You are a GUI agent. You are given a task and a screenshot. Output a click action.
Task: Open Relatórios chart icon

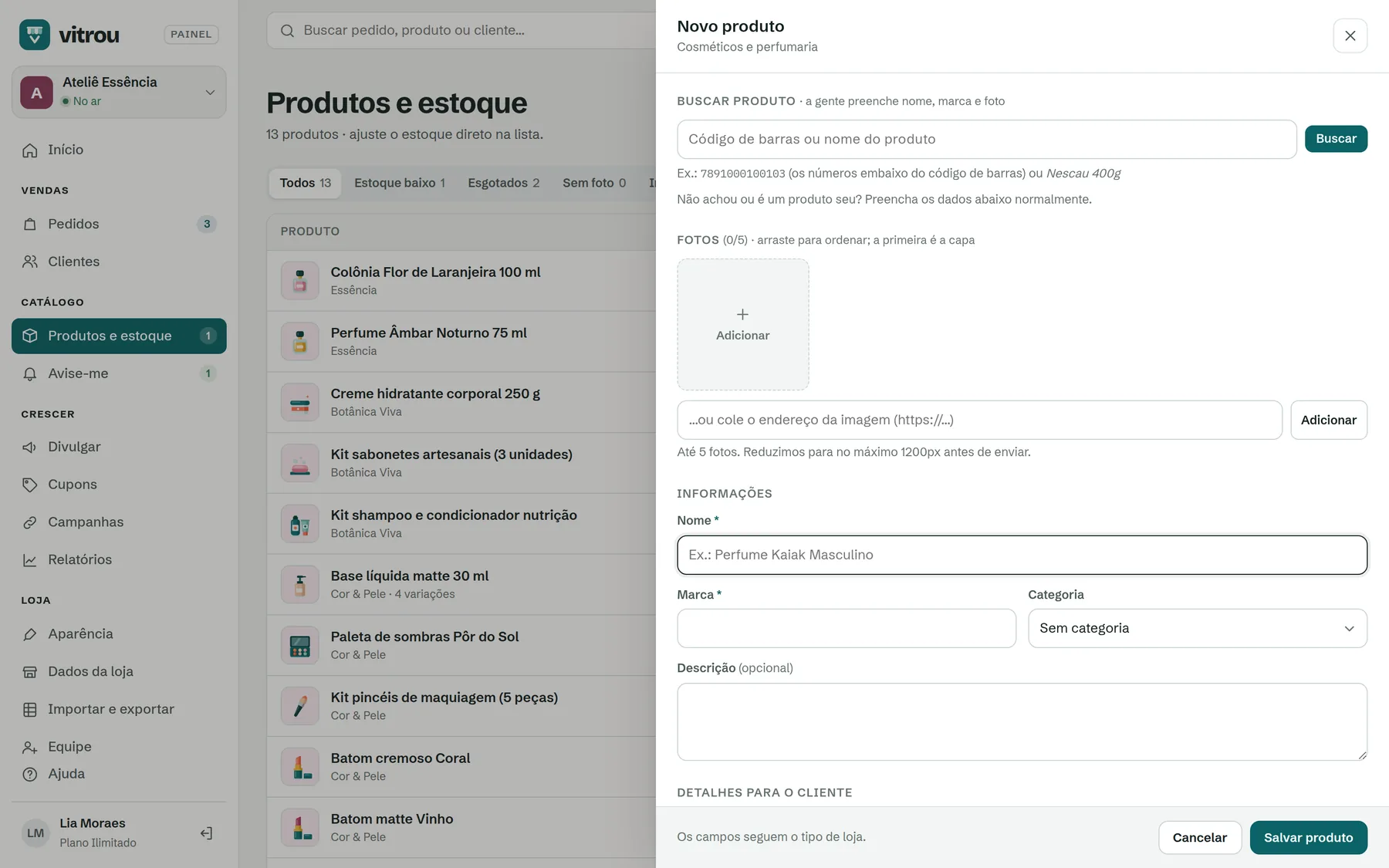point(30,561)
